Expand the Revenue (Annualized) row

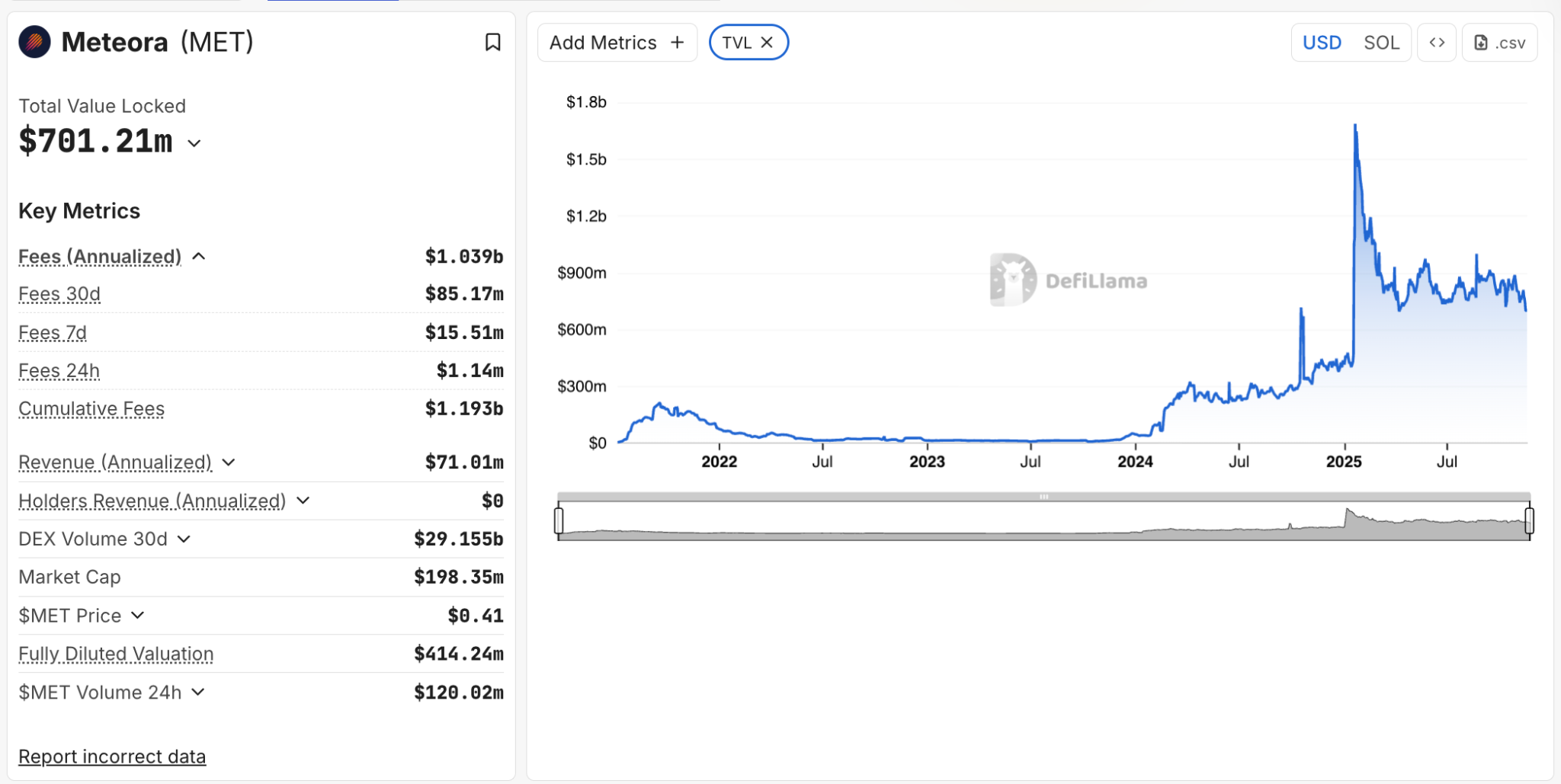click(x=229, y=462)
